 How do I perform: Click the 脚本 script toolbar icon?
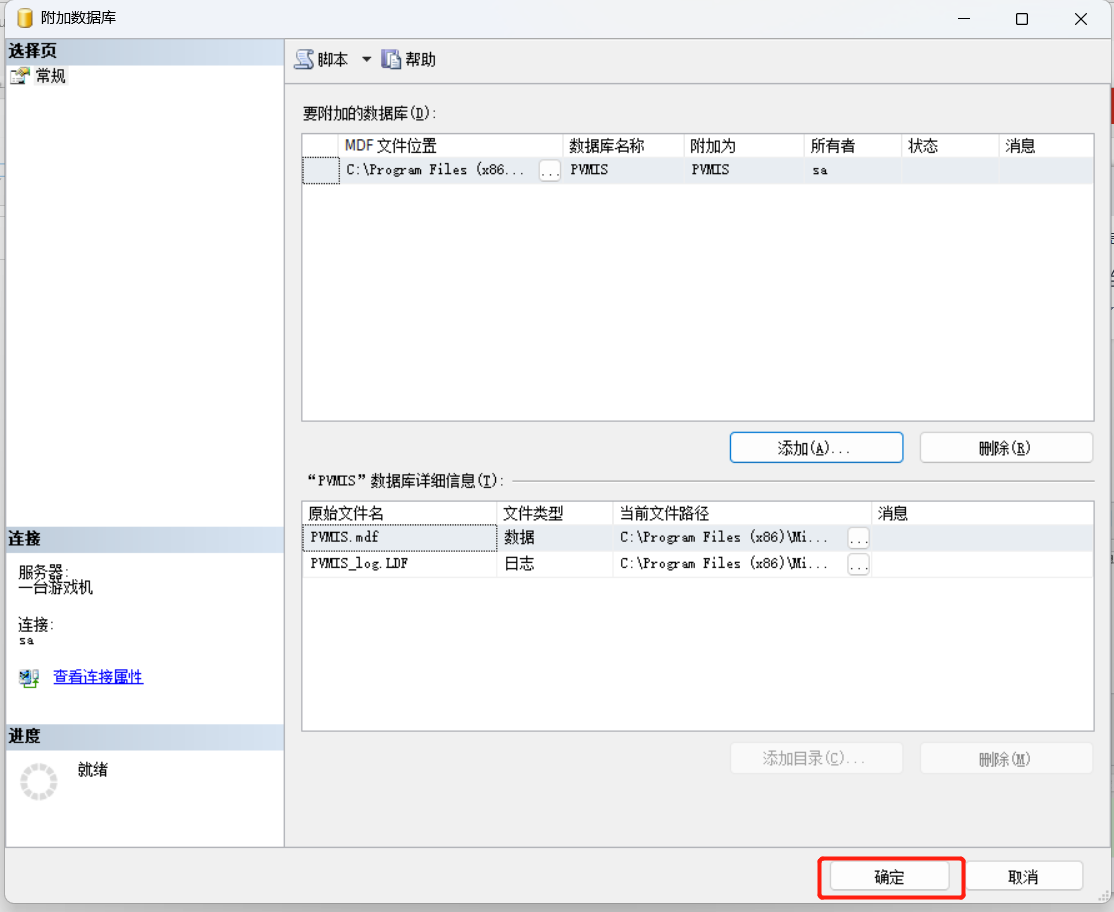tap(304, 60)
